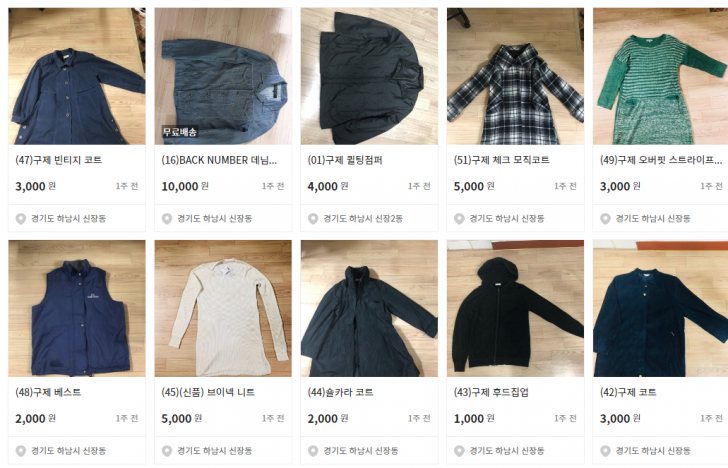The image size is (728, 468).
Task: Open the black quilted jumper photo
Action: click(369, 76)
